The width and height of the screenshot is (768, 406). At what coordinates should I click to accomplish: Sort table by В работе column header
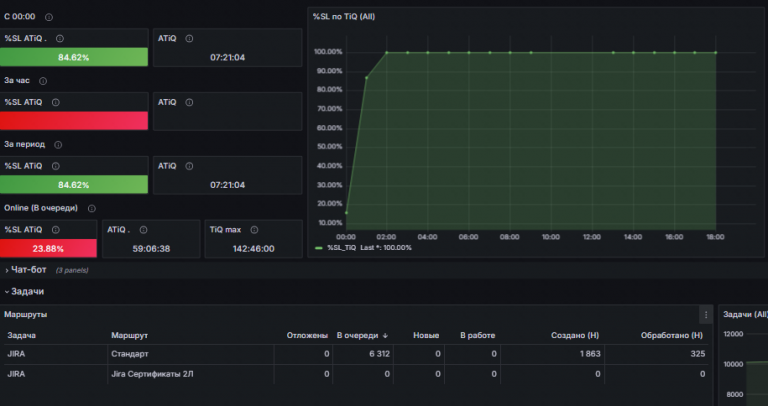click(x=478, y=335)
